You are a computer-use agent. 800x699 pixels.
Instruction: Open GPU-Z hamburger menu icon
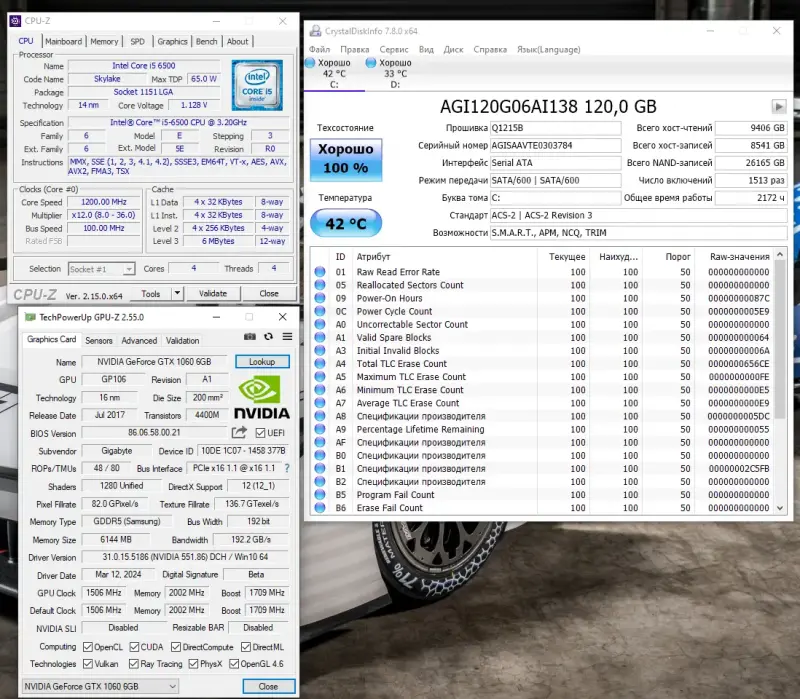point(287,337)
